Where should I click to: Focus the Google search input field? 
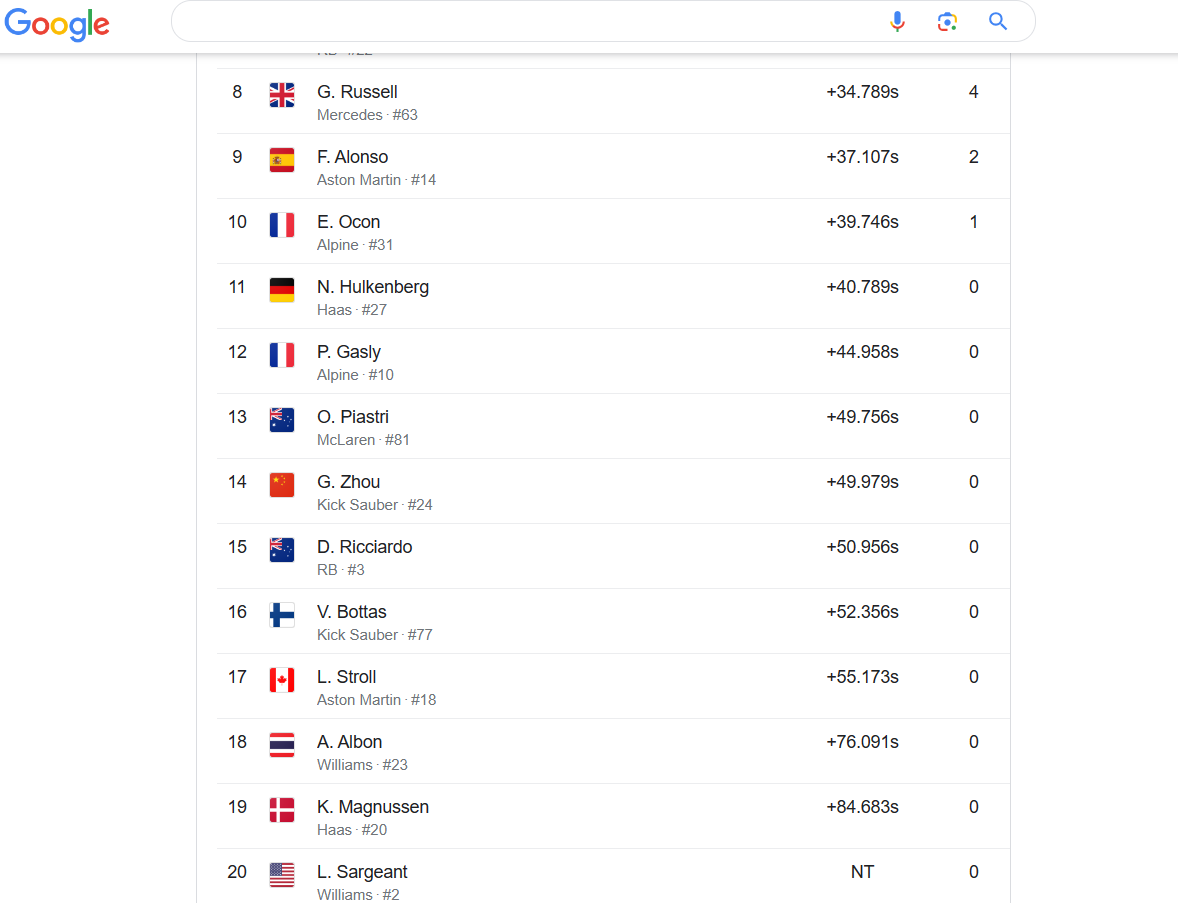point(526,21)
